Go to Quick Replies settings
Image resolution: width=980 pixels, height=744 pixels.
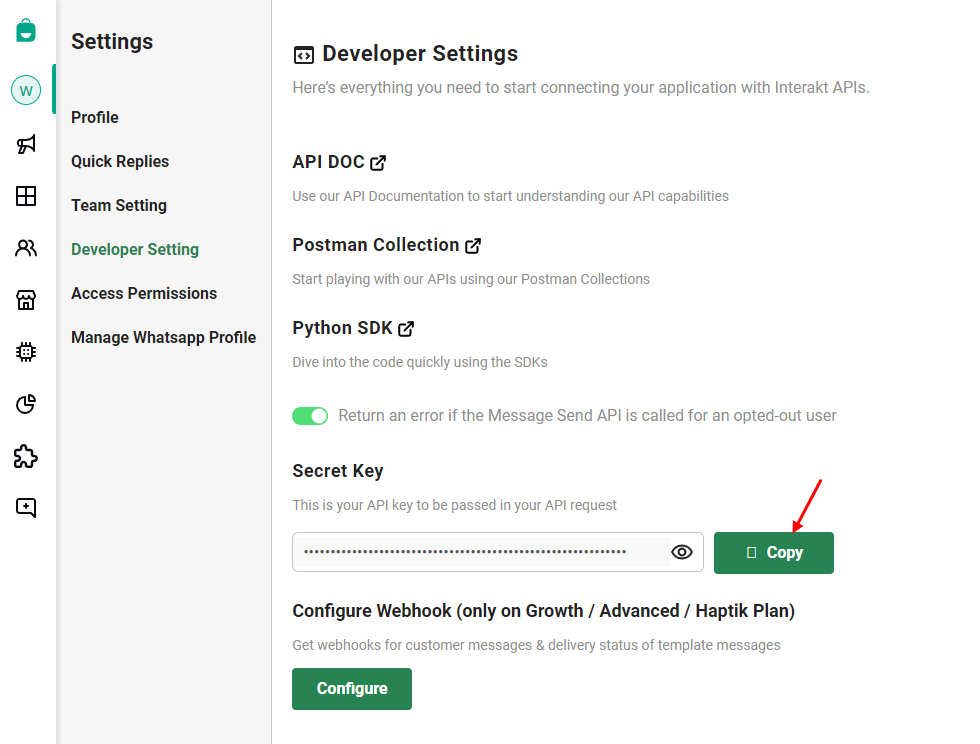pos(120,162)
